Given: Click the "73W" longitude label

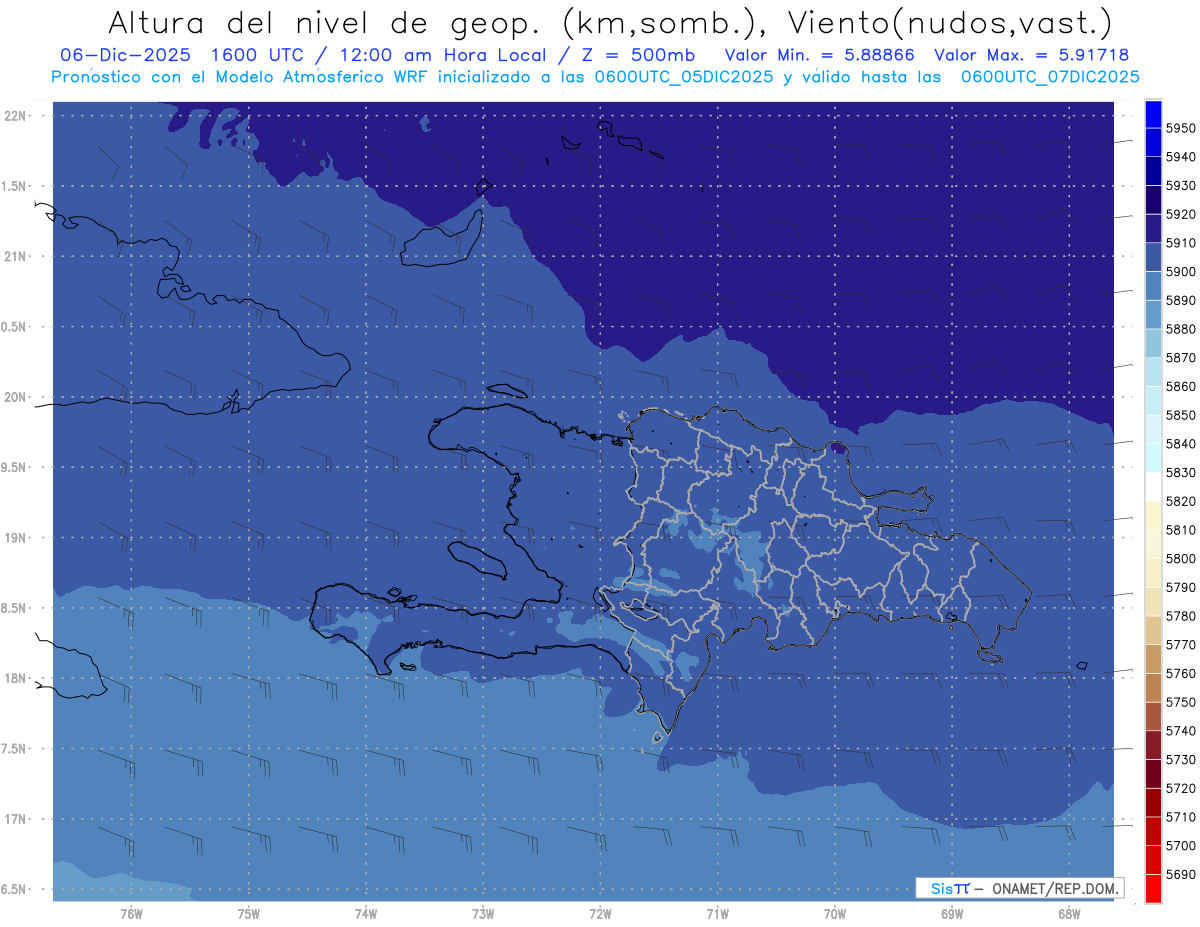Looking at the screenshot, I should 483,914.
